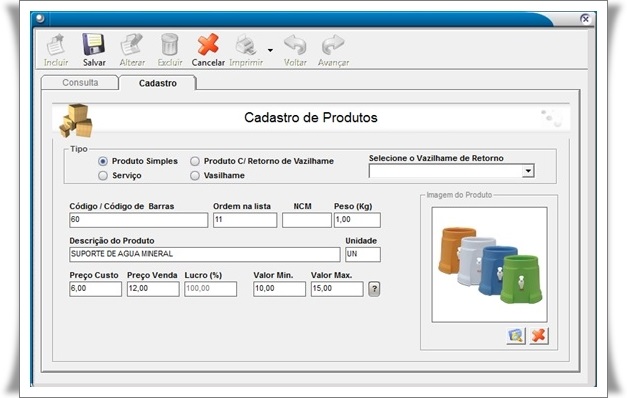Click the Imprimir printer icon

[x=246, y=44]
